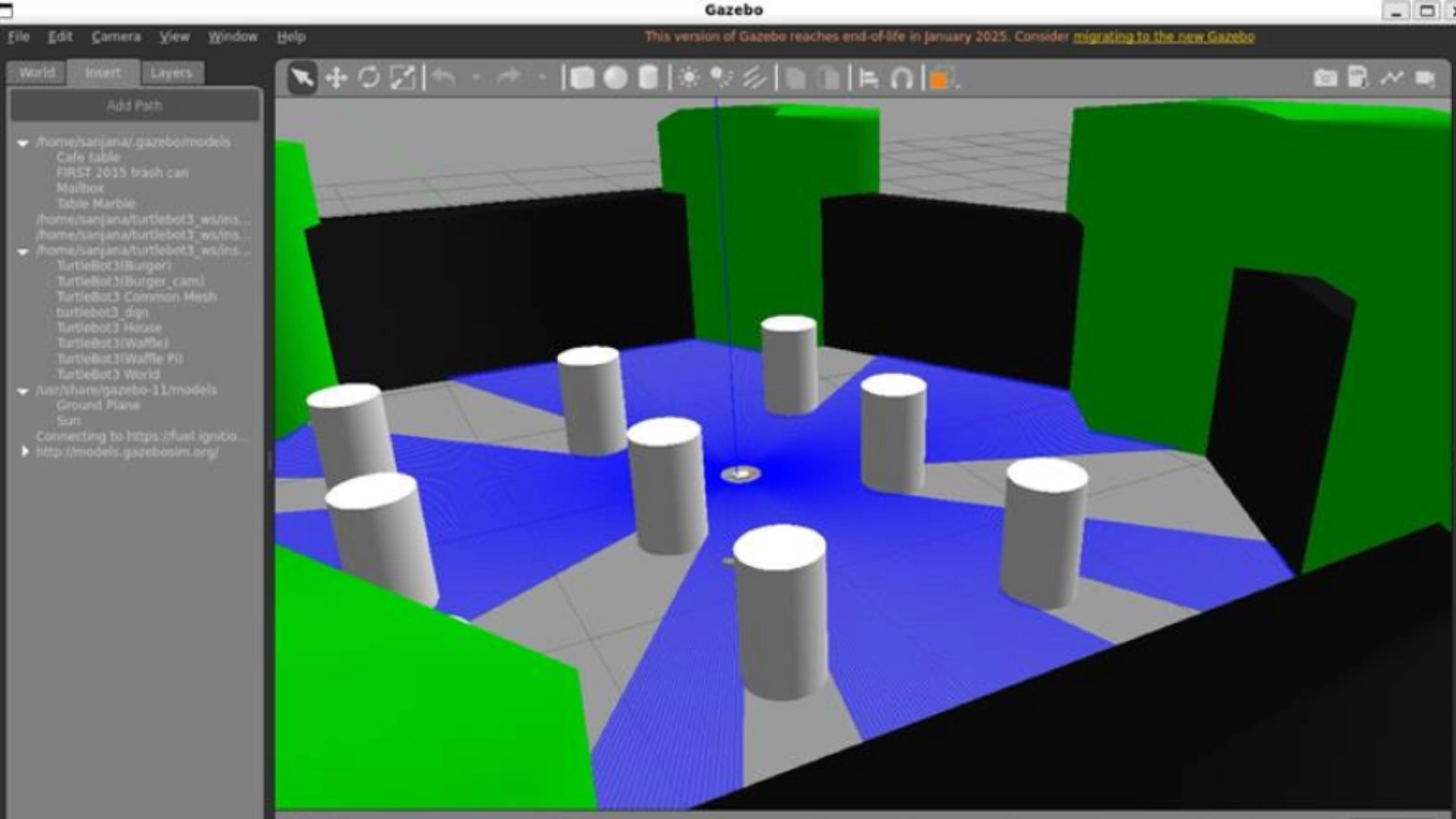Choose the arrow selection mode tool
Screen dimensions: 1456x819
302,78
